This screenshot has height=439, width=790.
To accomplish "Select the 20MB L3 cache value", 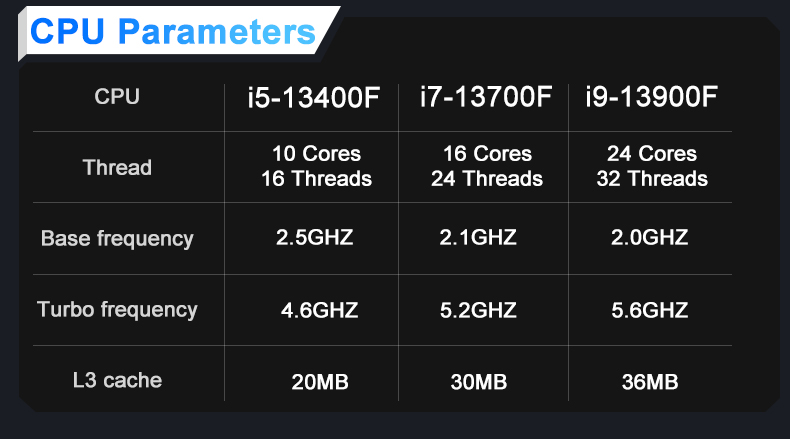I will (320, 382).
